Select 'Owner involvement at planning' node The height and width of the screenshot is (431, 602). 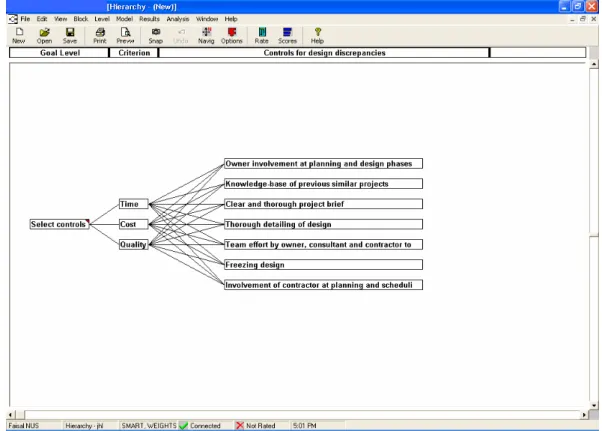click(x=323, y=163)
